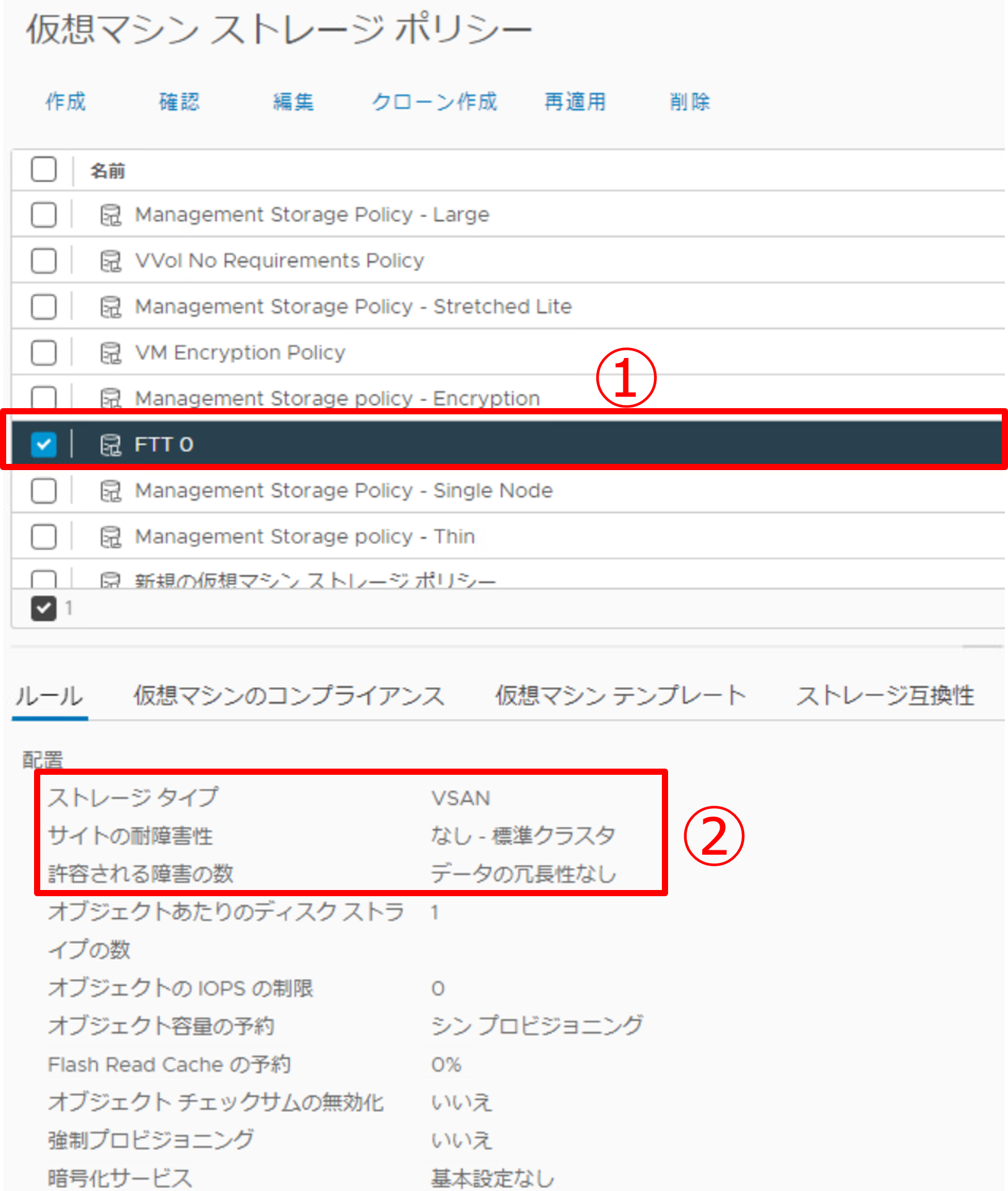Click policy icon beside Management Storage Policy - Large
This screenshot has height=1191, width=1008.
coord(111,215)
